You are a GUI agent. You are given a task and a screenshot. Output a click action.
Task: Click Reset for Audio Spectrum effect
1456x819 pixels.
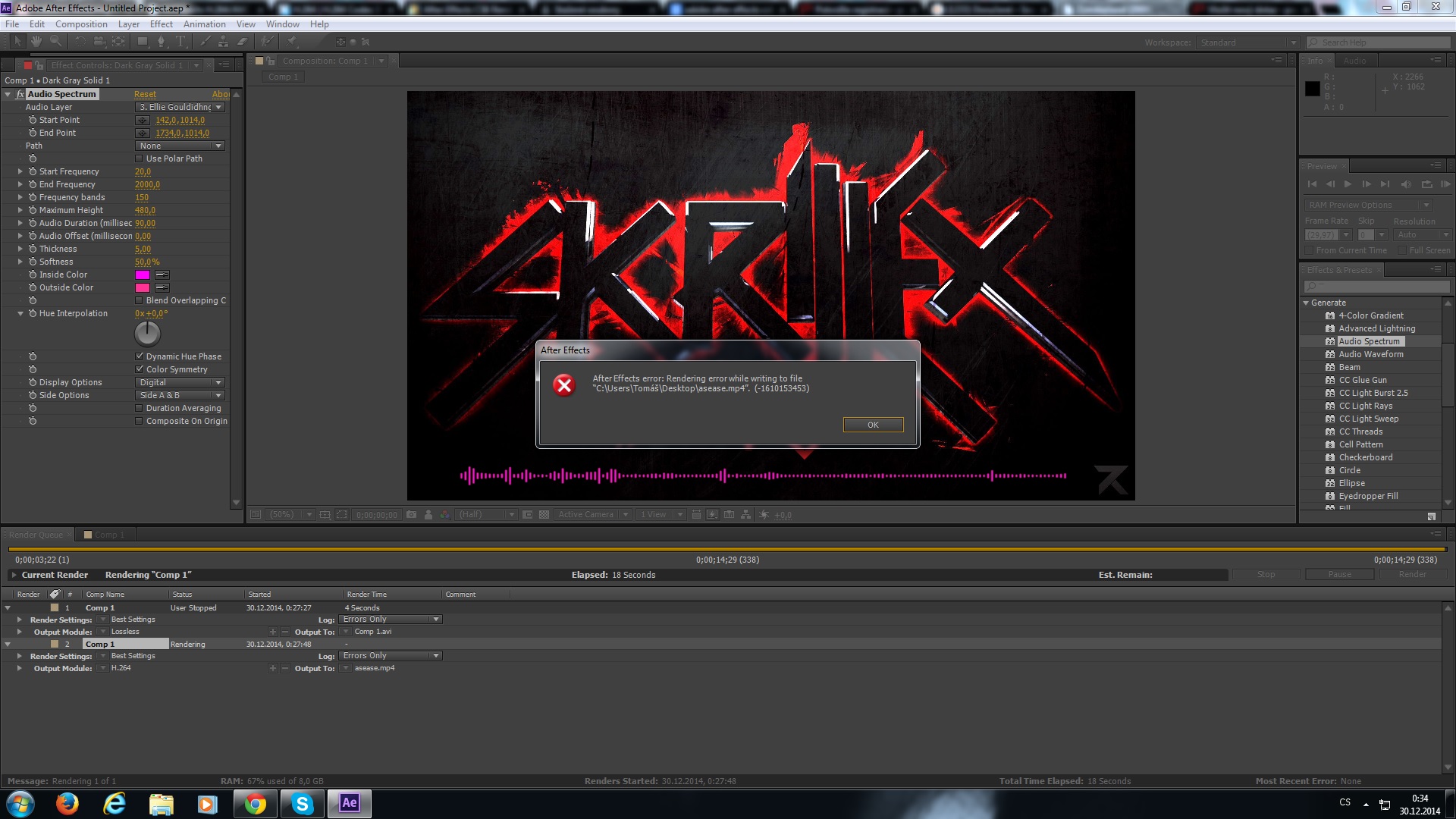[145, 94]
